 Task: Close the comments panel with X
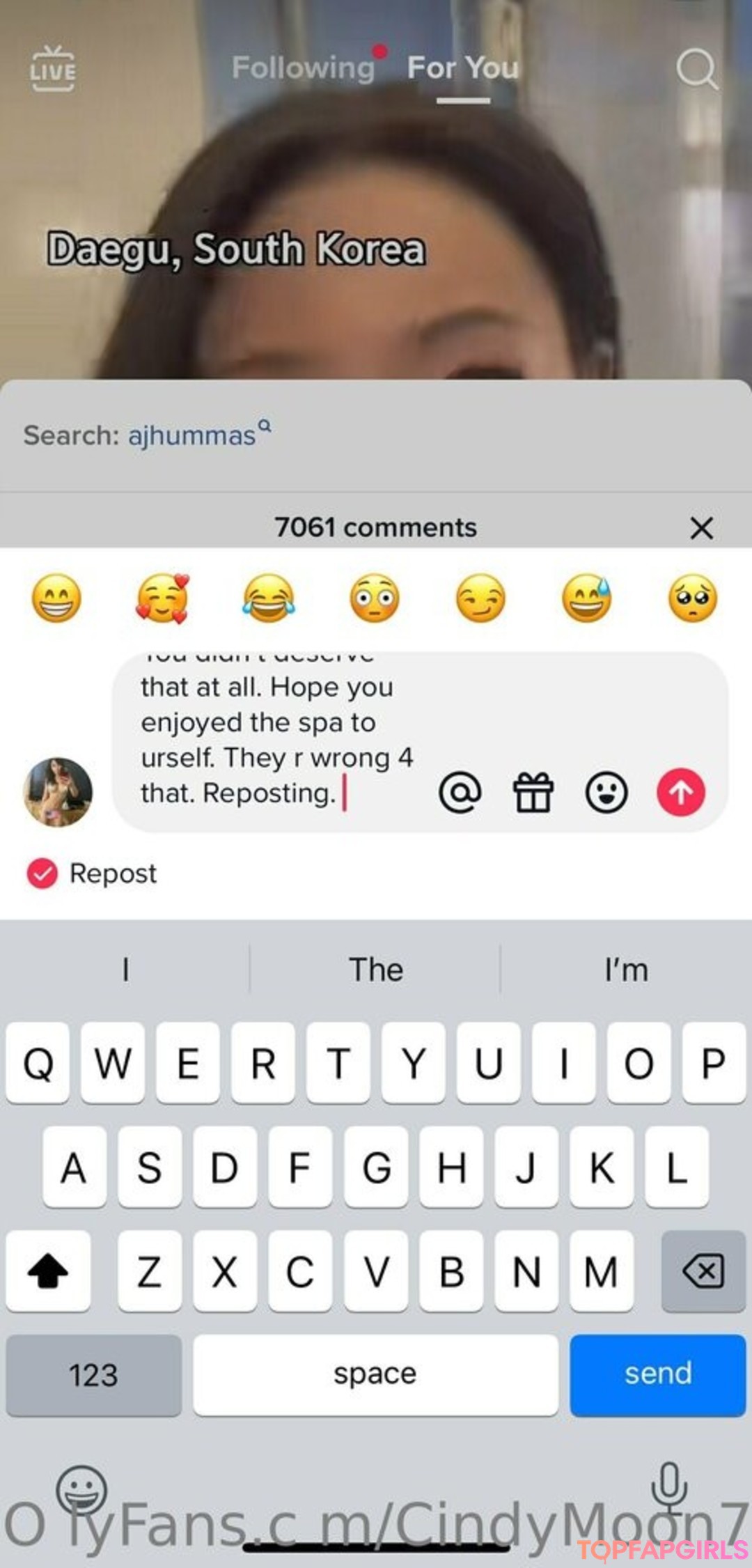(701, 528)
